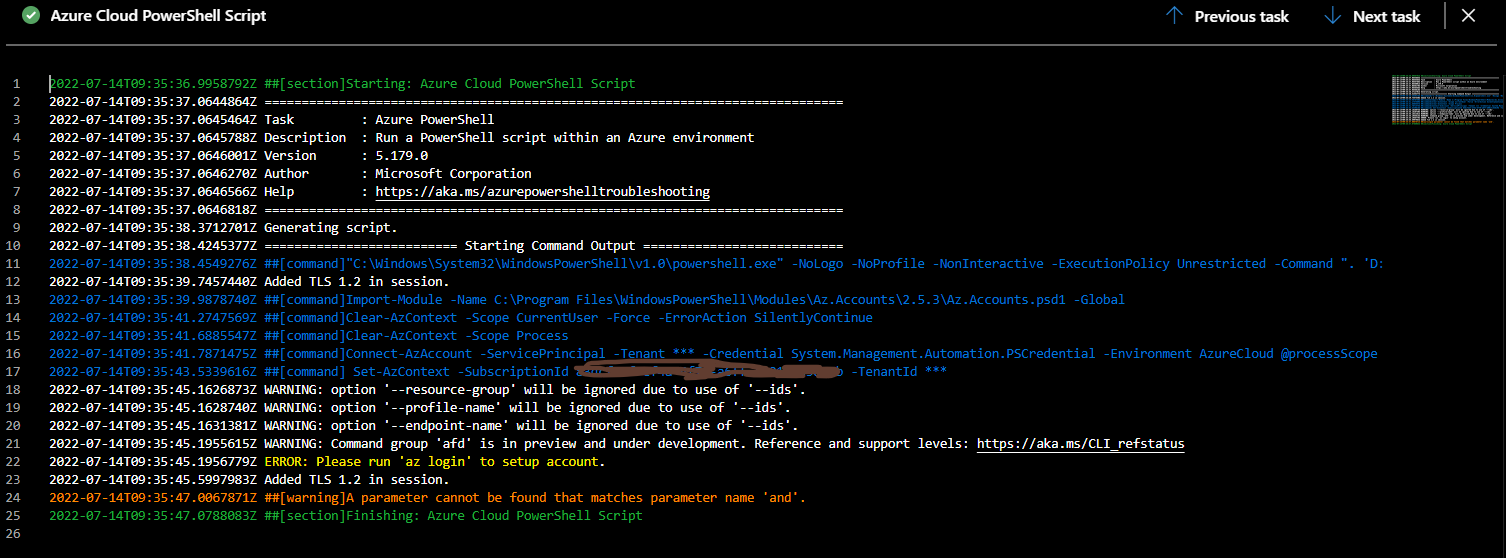Image resolution: width=1506 pixels, height=558 pixels.
Task: Select the 'Author : Microsoft Corporation' line
Action: click(x=290, y=173)
